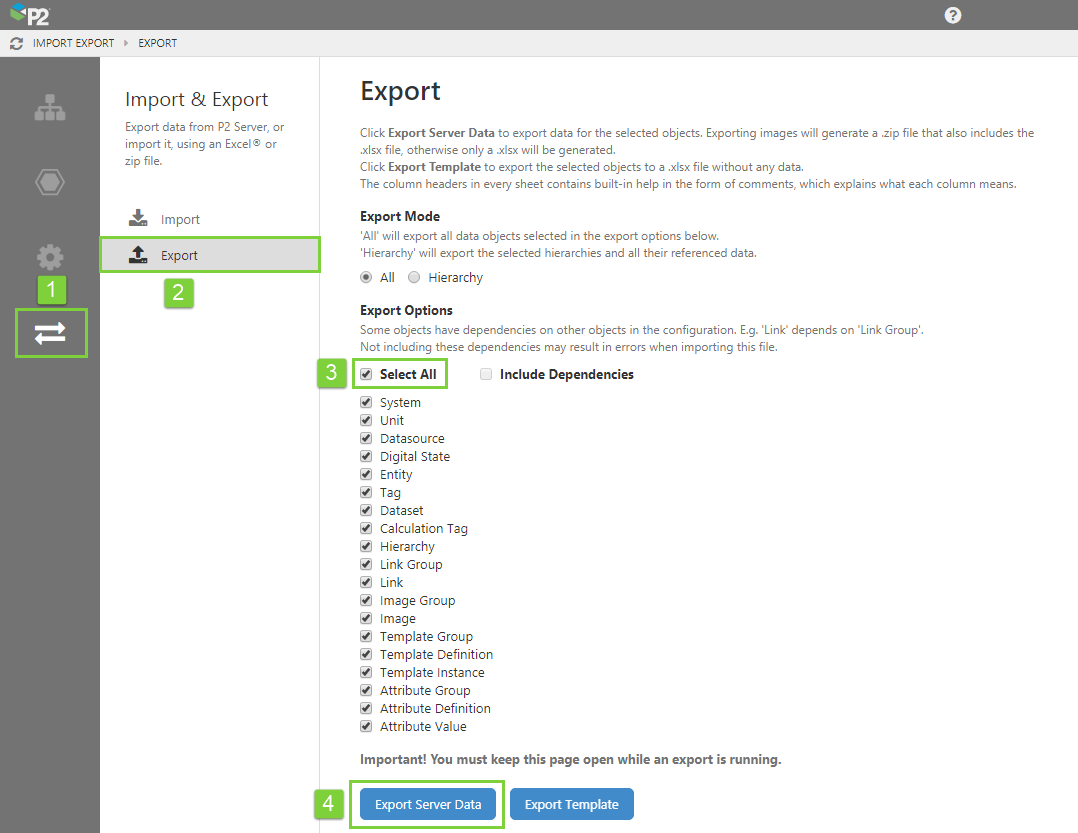Click the Export upload tray icon
1078x833 pixels.
[138, 255]
